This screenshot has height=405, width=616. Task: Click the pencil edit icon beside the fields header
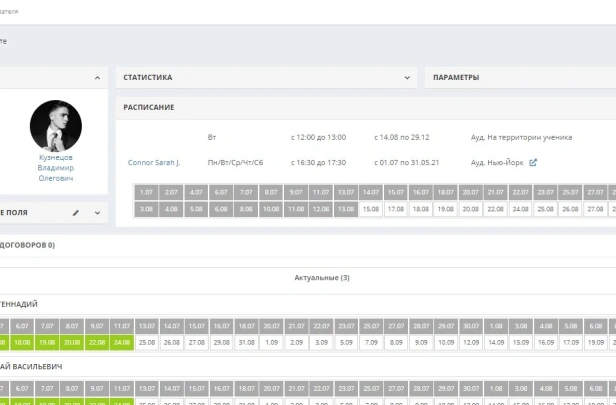pos(76,213)
